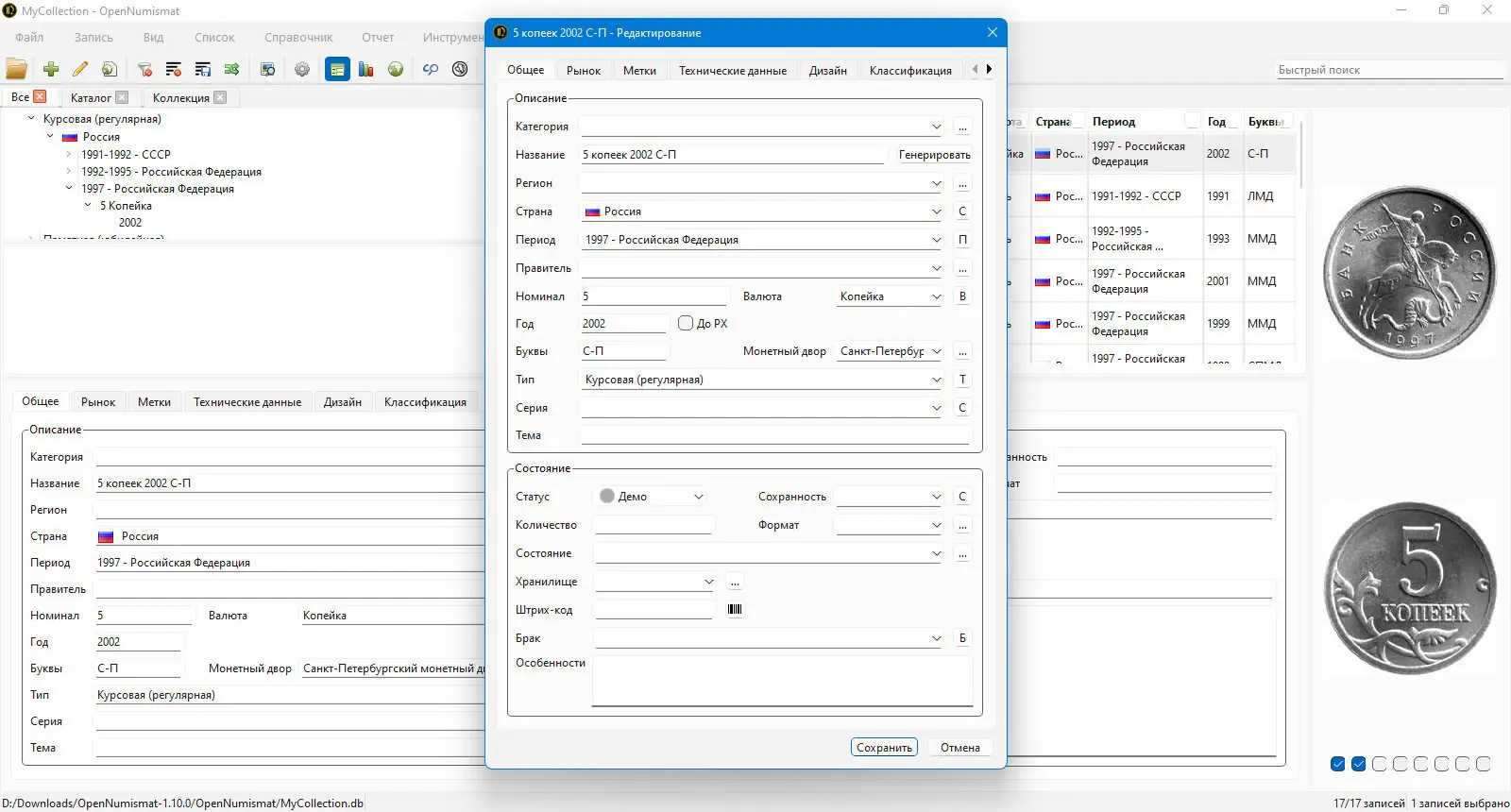Expand the 1991-1992 - СССР tree node

point(69,154)
